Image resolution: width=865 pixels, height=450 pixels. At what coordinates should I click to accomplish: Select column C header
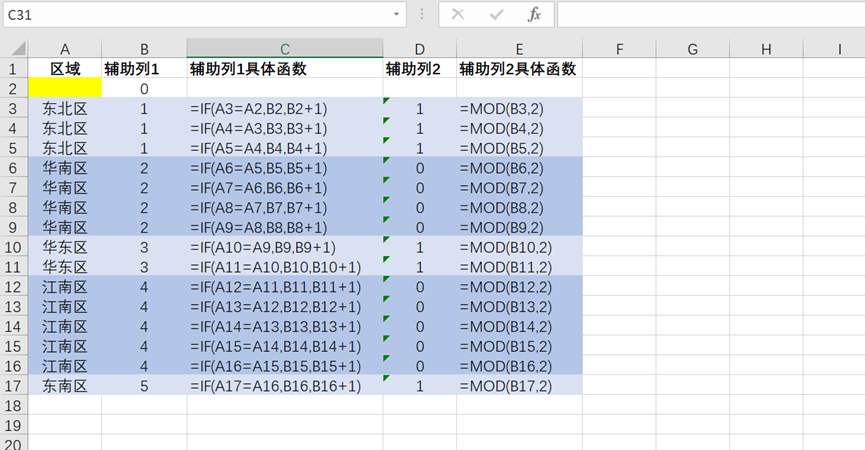[285, 49]
